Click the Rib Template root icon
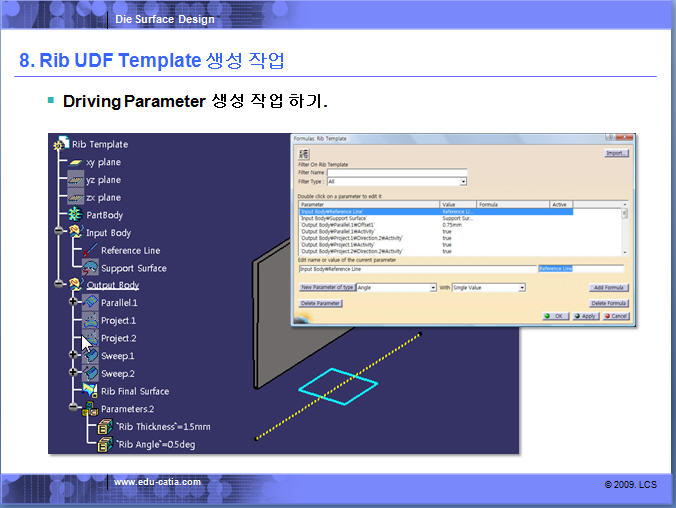 [x=62, y=144]
